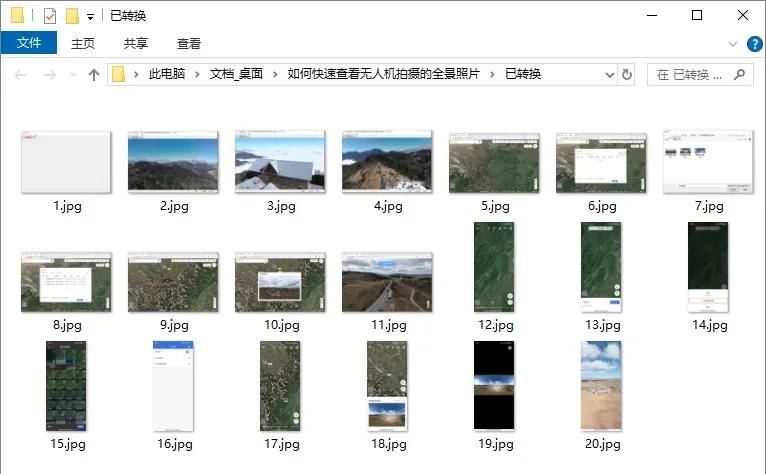The image size is (766, 474).
Task: Select the 17.jpg thumbnail
Action: coord(280,386)
